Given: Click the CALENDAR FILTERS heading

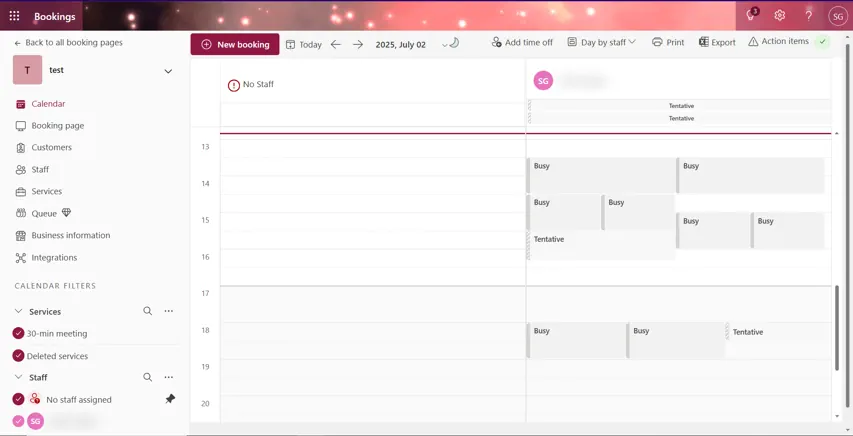Looking at the screenshot, I should tap(55, 286).
